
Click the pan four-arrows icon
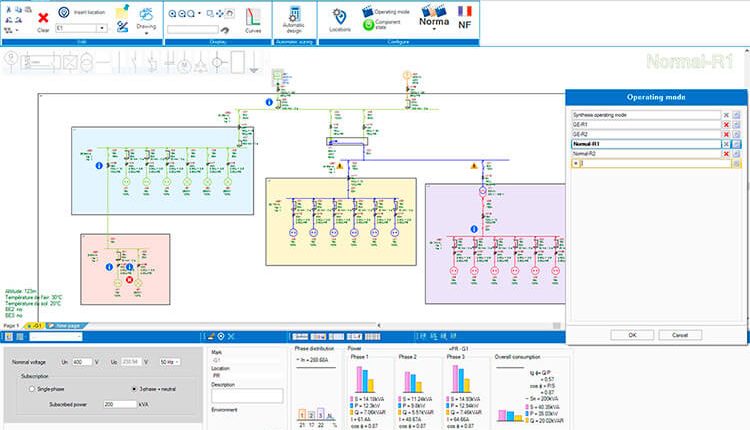pos(220,14)
